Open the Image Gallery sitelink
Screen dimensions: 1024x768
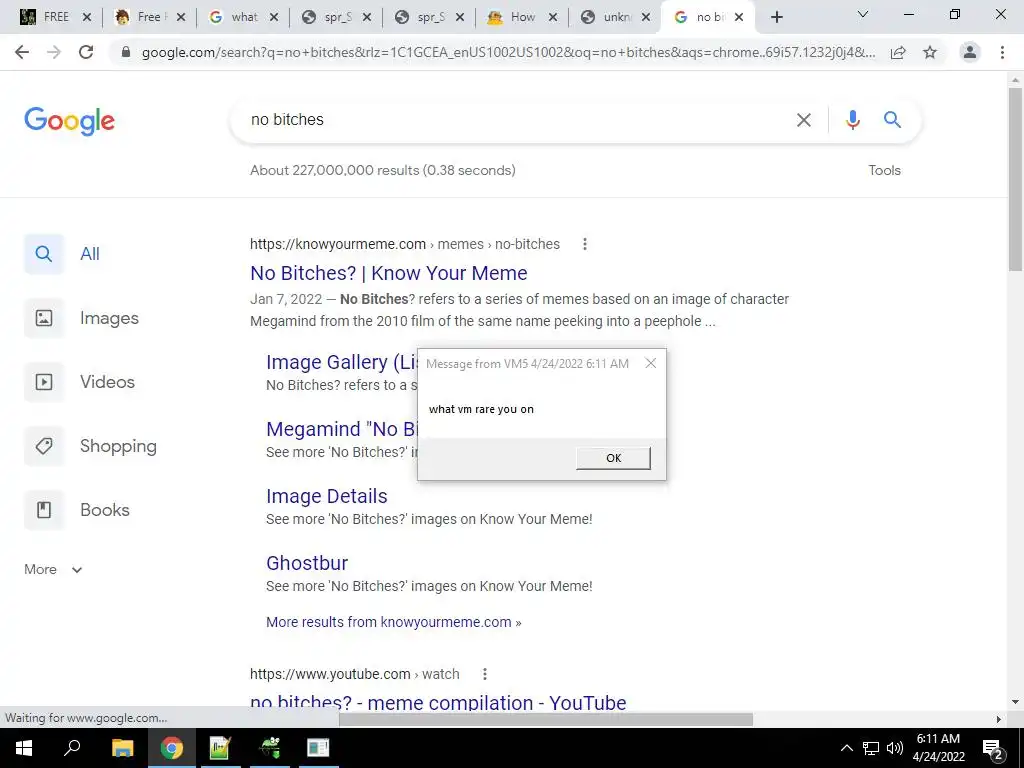click(x=342, y=362)
